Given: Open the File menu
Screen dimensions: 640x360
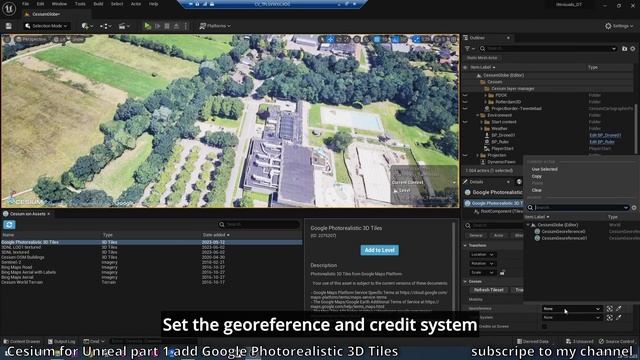Looking at the screenshot, I should coord(25,4).
